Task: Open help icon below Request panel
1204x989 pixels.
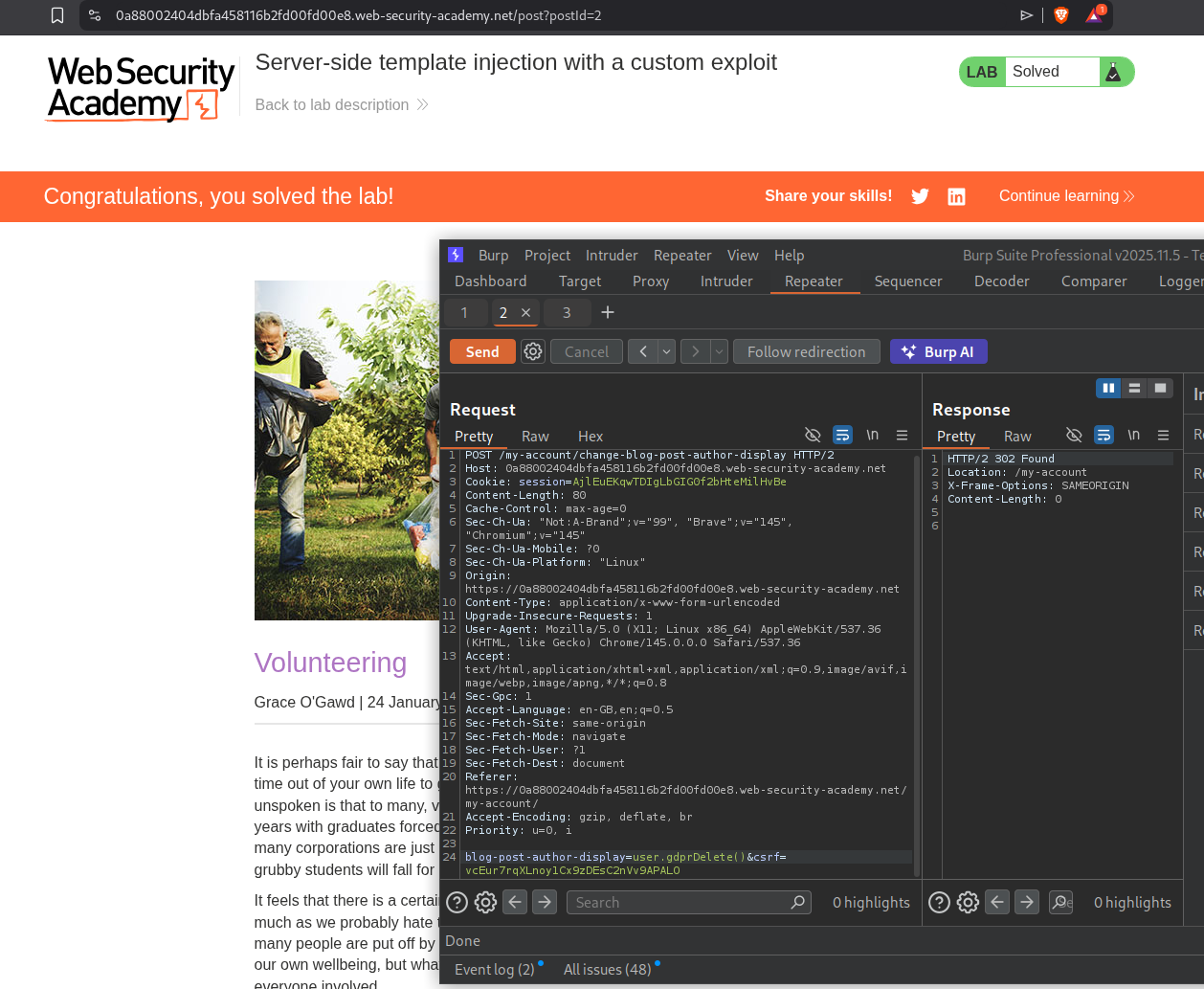Action: (457, 902)
